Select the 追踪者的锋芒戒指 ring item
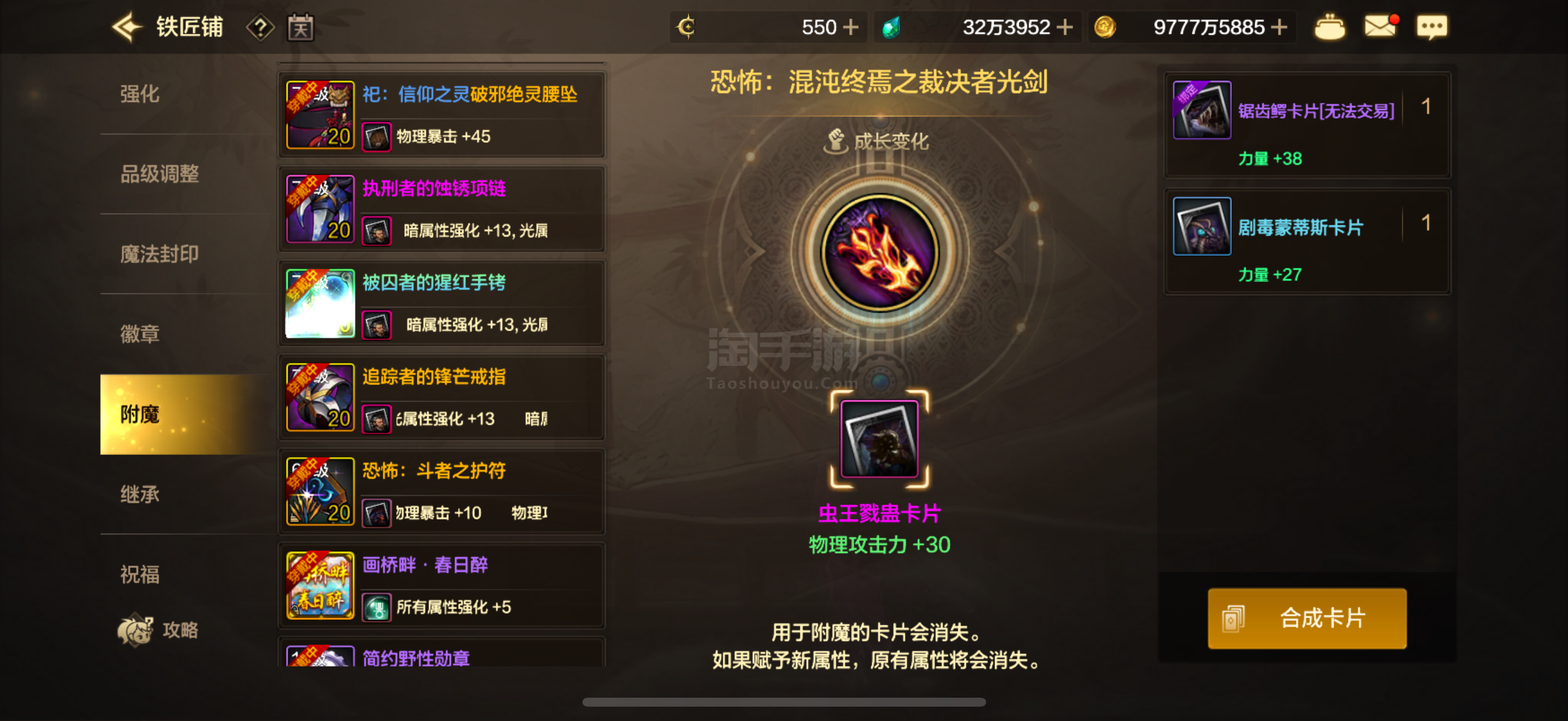 (442, 397)
